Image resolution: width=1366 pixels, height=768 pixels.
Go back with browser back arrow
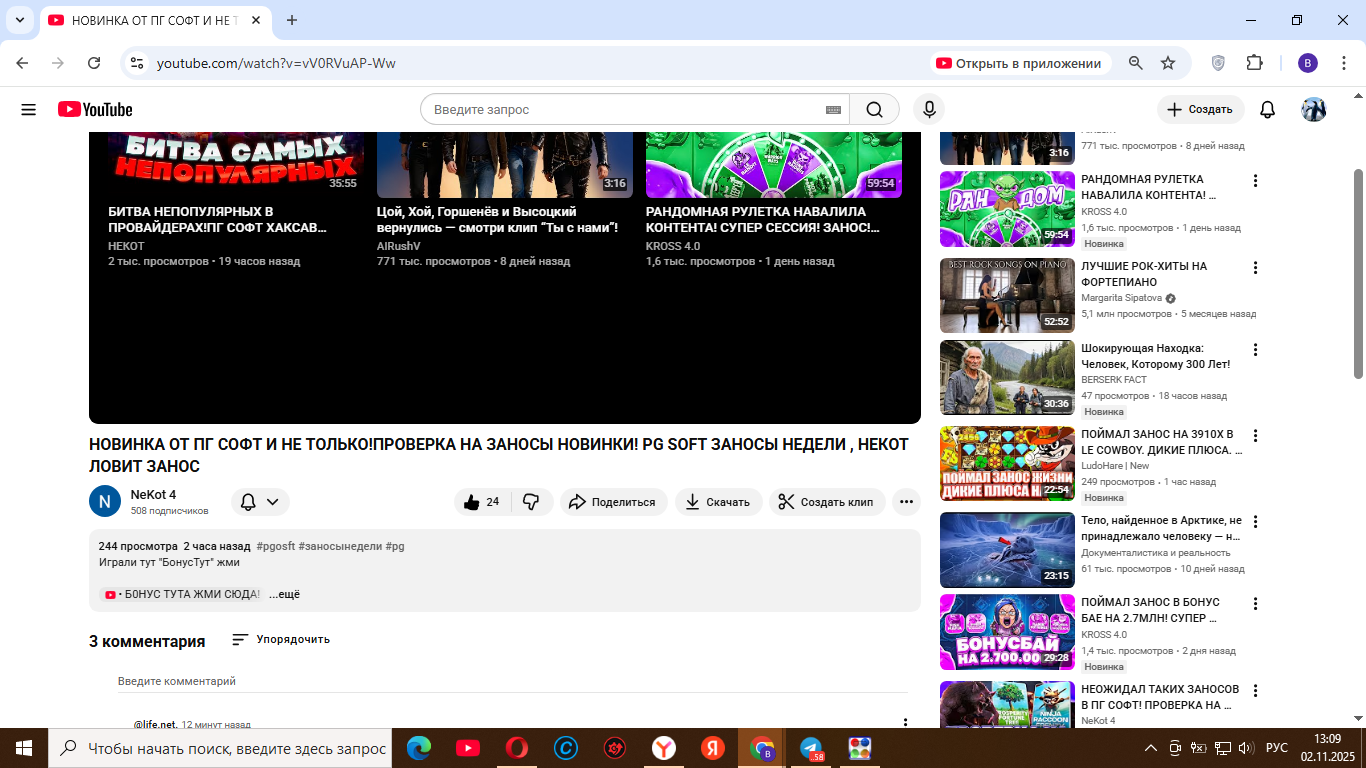click(x=22, y=63)
